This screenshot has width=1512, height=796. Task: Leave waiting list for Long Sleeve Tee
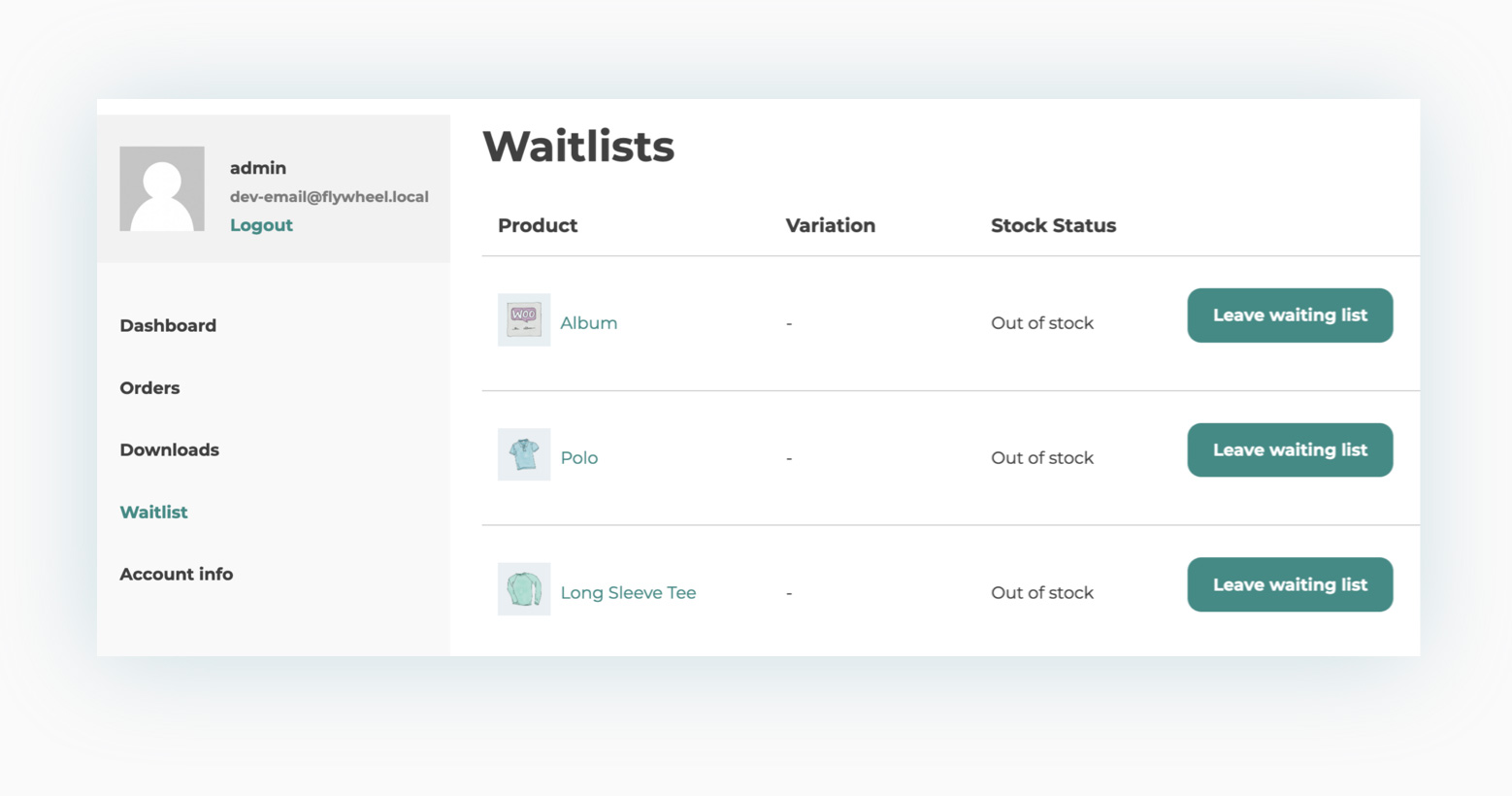(1290, 584)
